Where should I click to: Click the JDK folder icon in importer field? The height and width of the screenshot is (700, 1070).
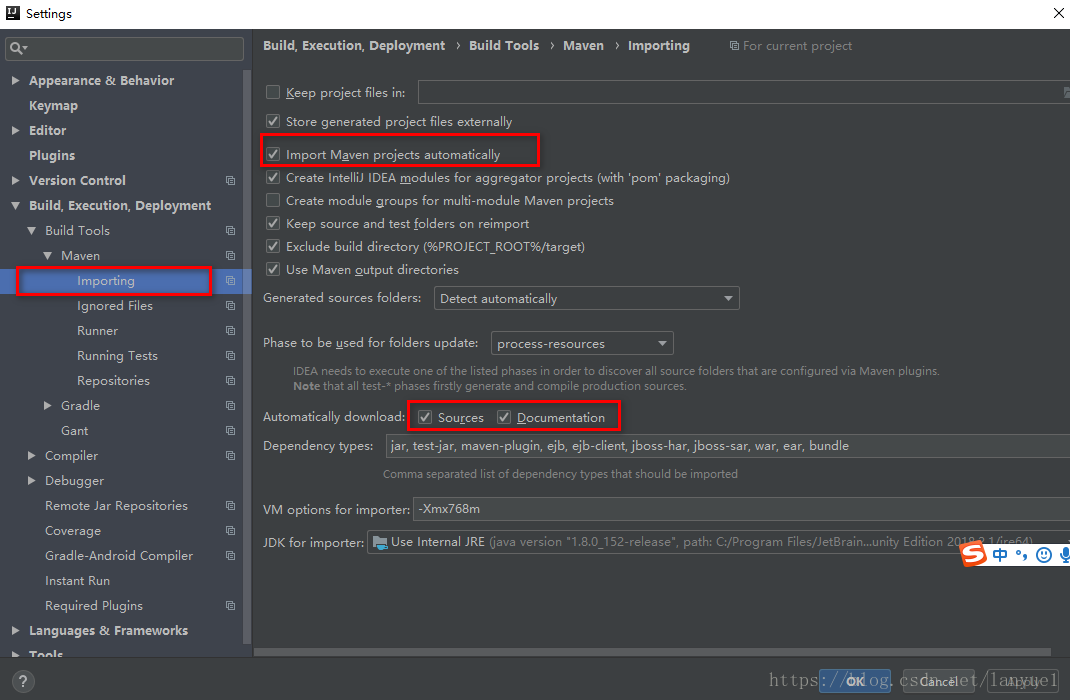tap(380, 542)
